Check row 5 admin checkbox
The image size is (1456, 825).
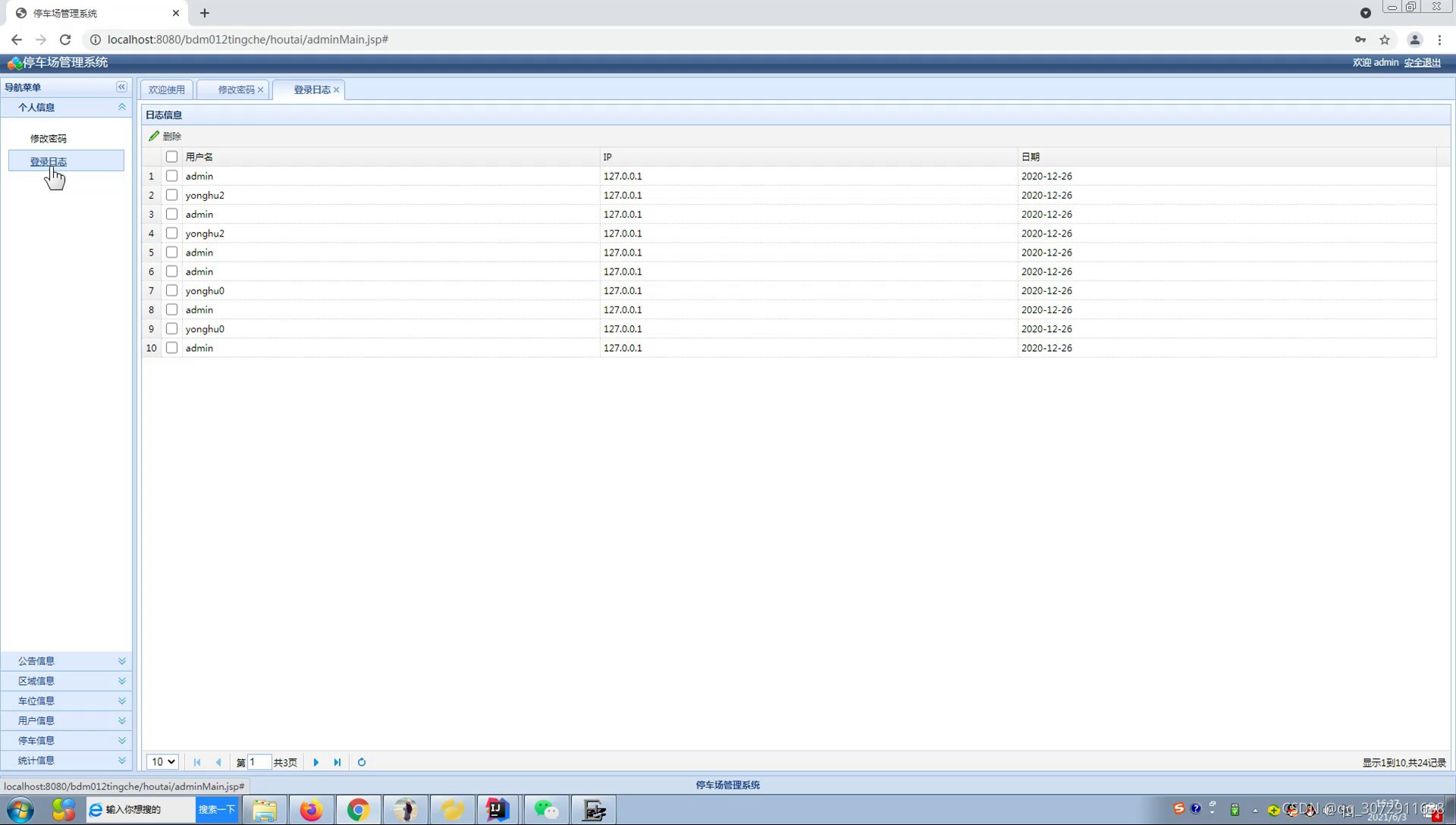(172, 253)
